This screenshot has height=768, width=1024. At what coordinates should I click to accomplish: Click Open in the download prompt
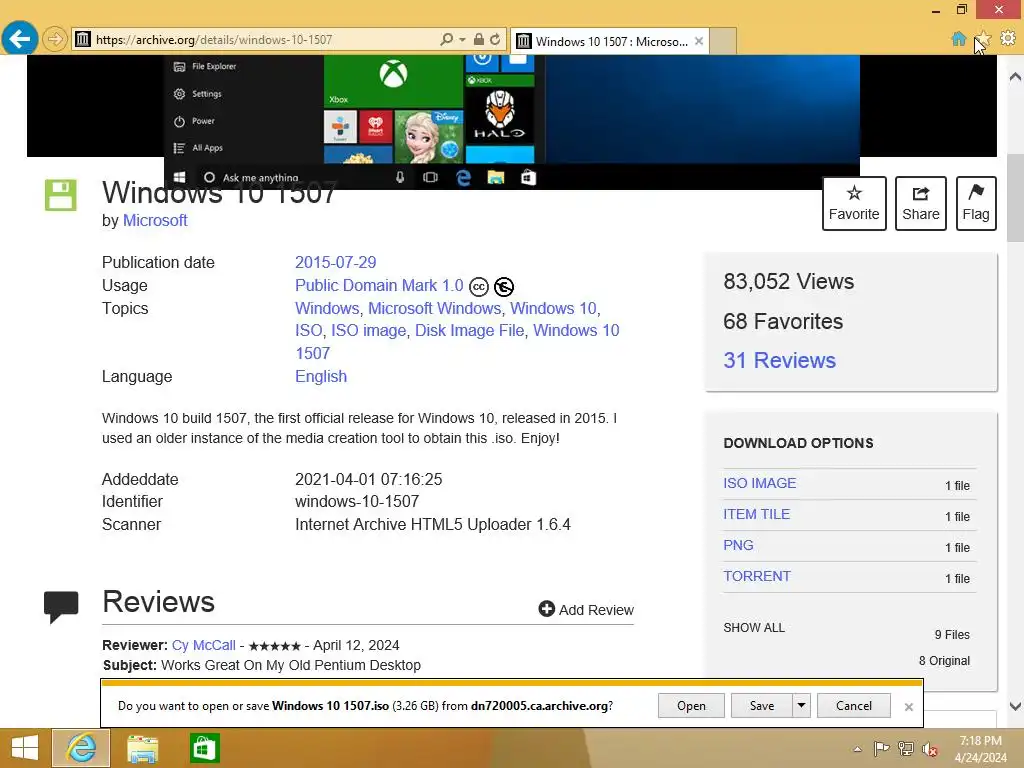pos(691,705)
